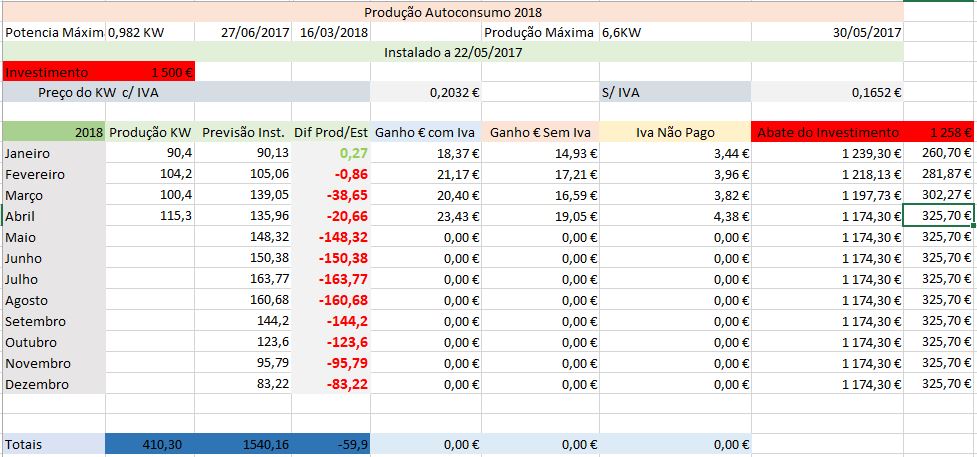
Task: Click the 'Janeiro' row label
Action: click(x=54, y=153)
